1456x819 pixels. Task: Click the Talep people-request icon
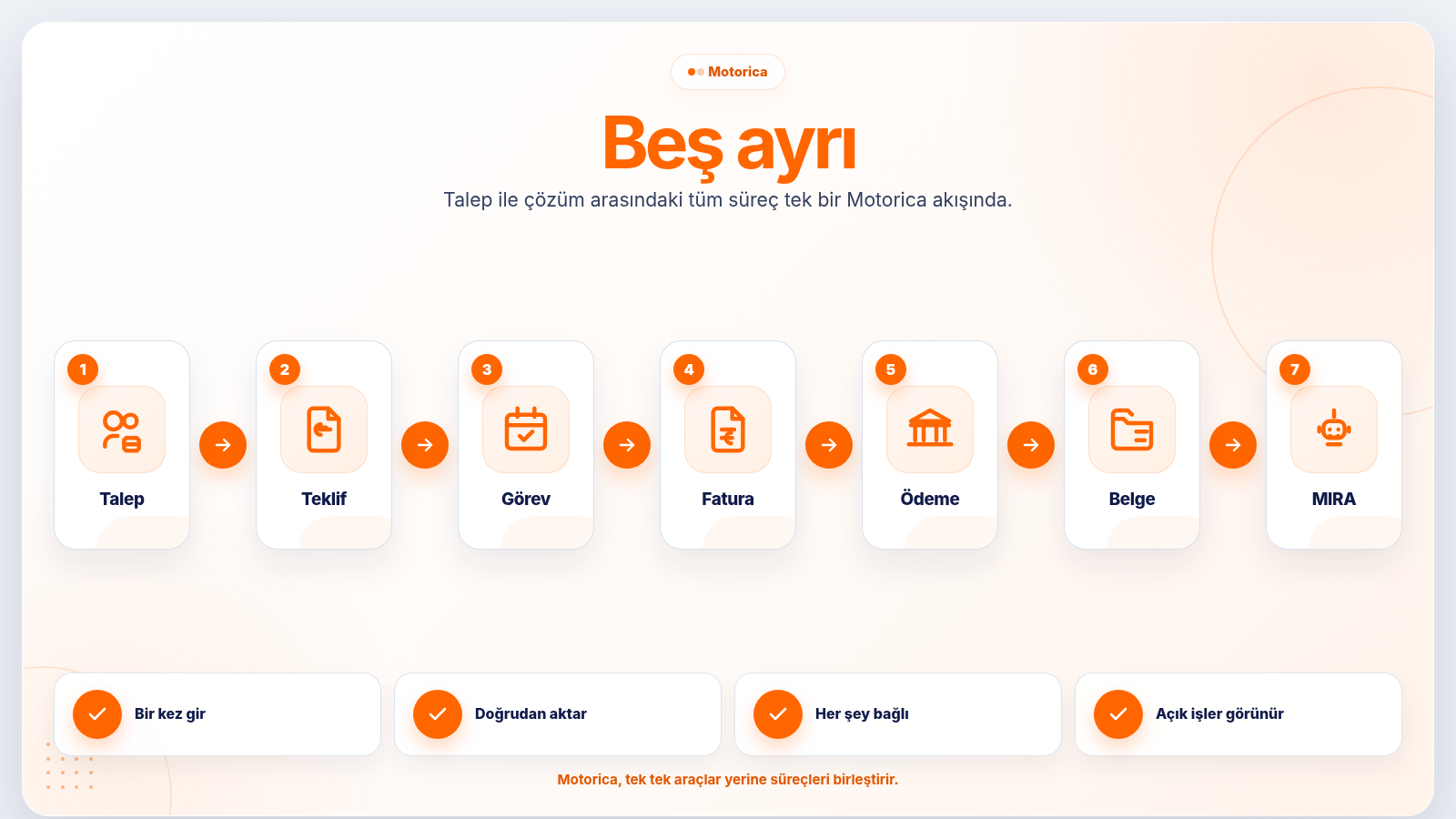[x=122, y=430]
